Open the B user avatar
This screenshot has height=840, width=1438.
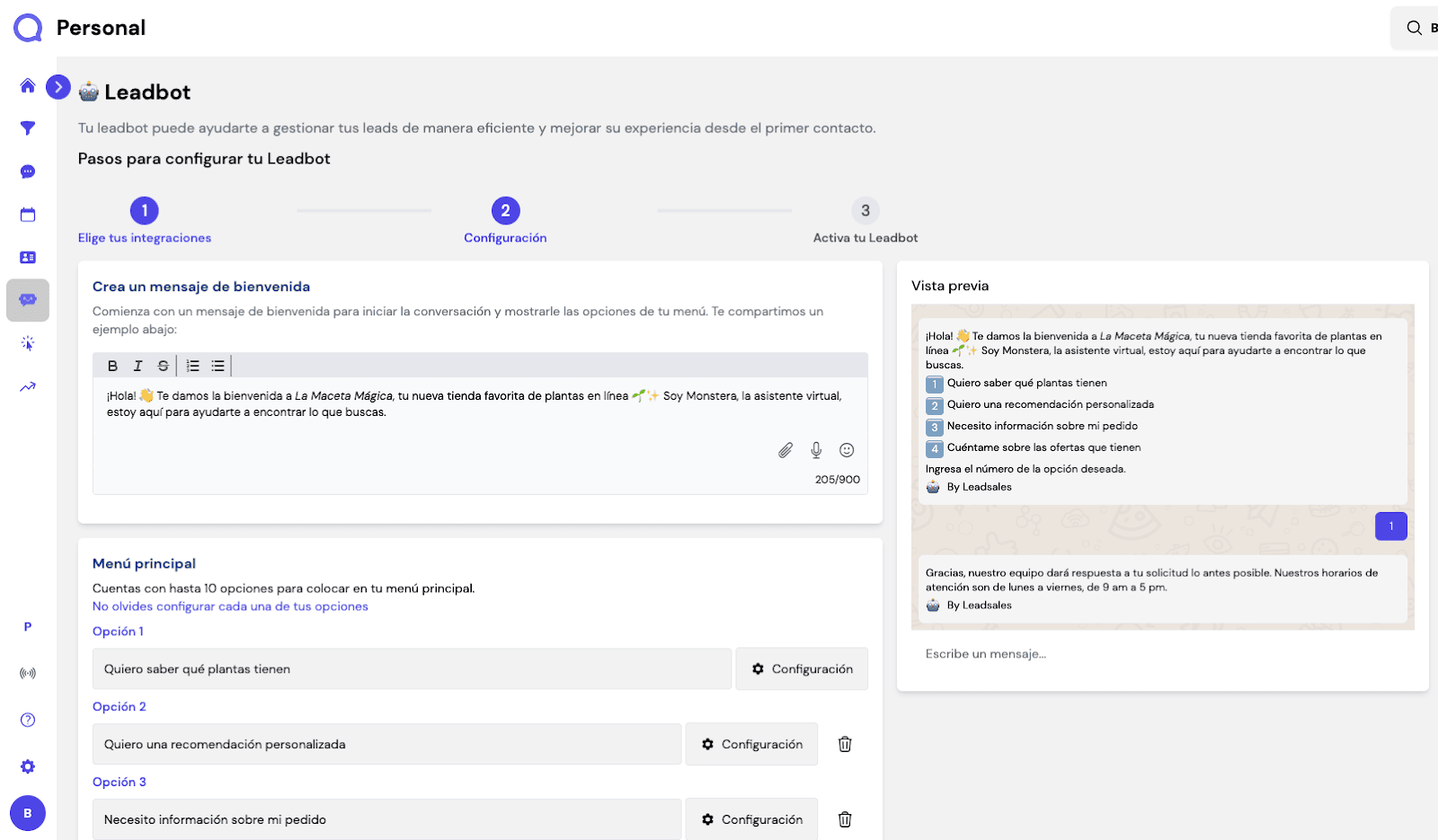coord(28,813)
